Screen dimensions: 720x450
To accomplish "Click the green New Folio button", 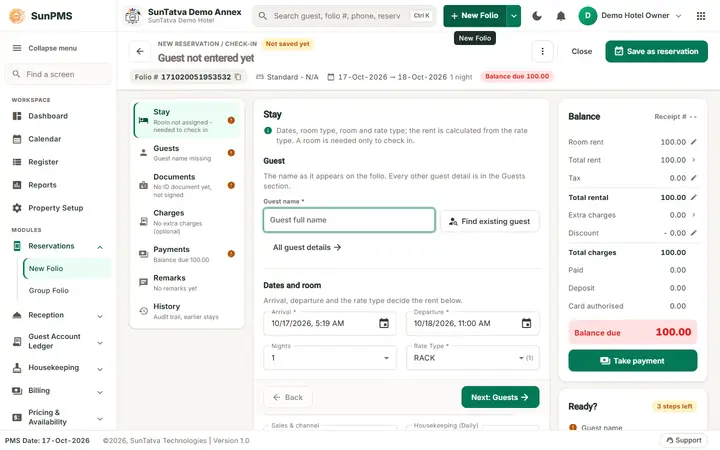I will 475,16.
